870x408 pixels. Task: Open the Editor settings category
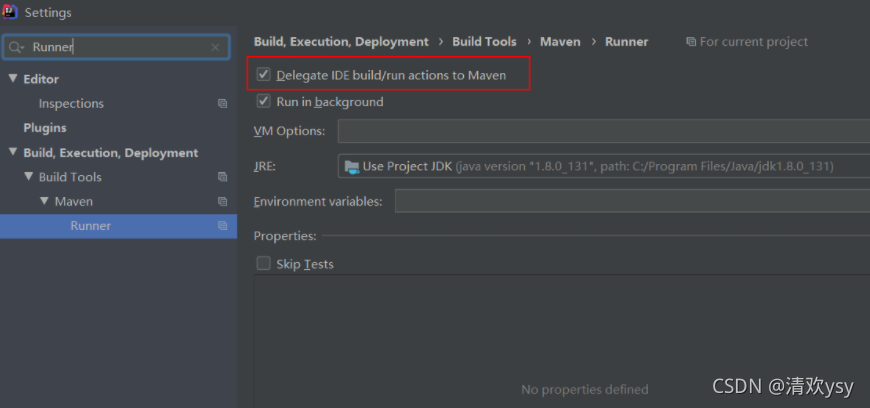coord(41,79)
